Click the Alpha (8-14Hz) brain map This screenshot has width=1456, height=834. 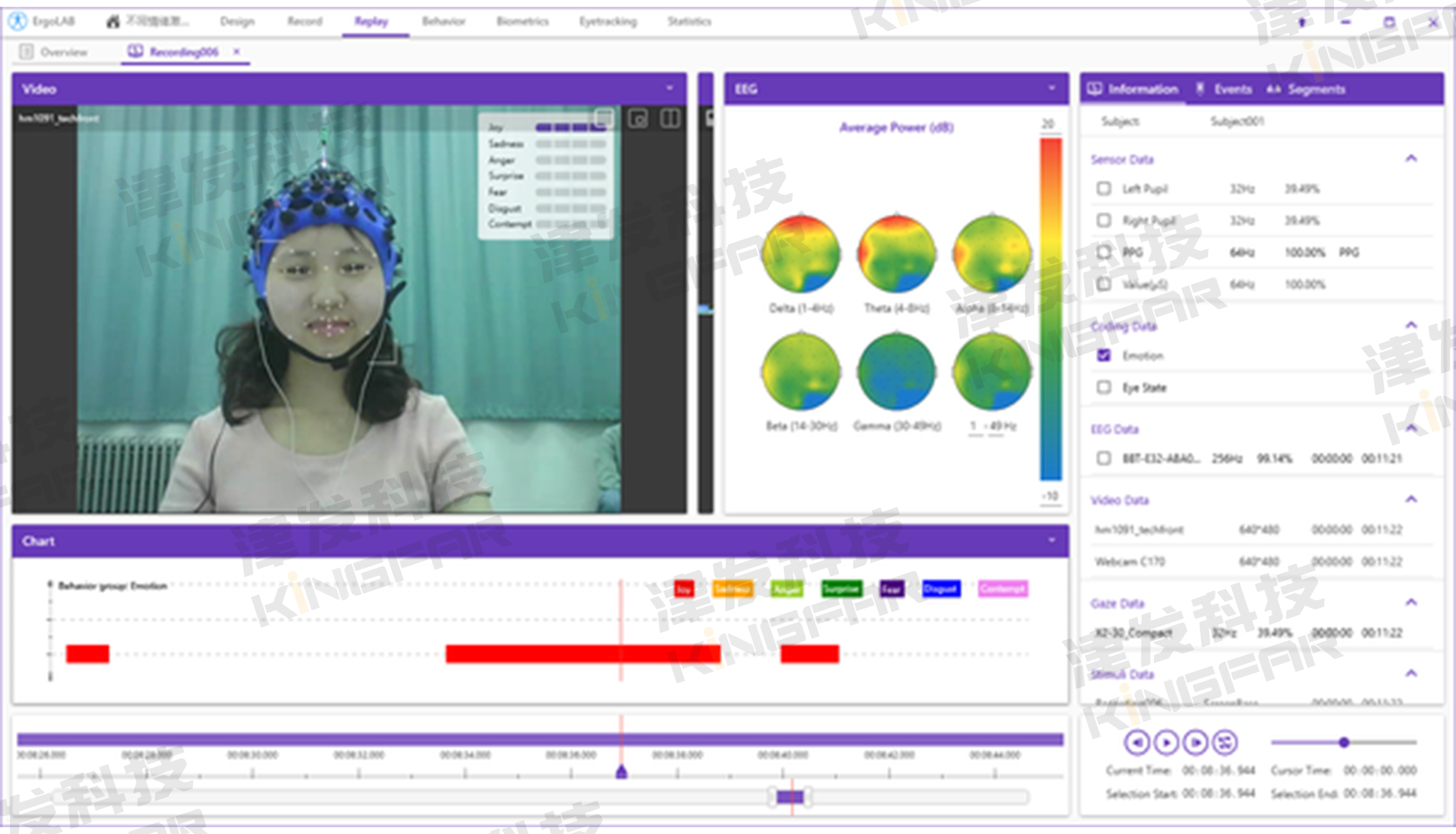[992, 254]
